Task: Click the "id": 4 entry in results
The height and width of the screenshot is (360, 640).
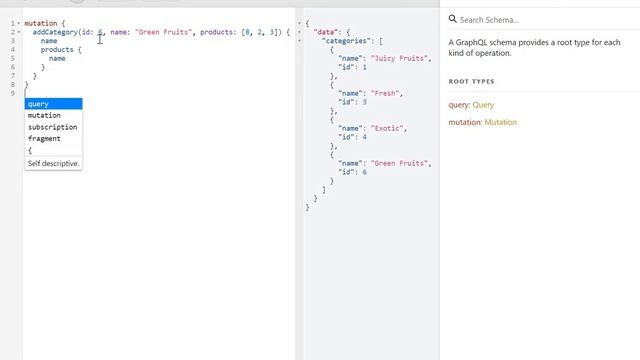Action: (x=352, y=137)
